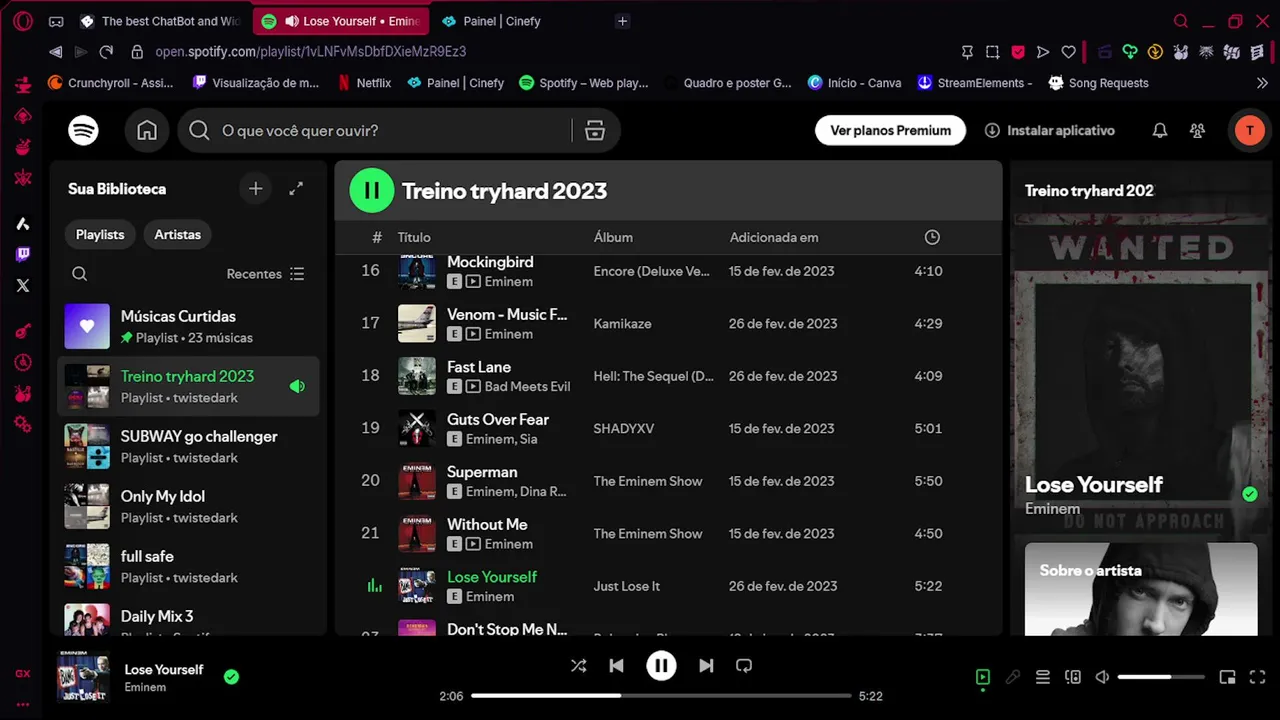Click the Álbum column header
This screenshot has width=1280, height=720.
tap(613, 237)
